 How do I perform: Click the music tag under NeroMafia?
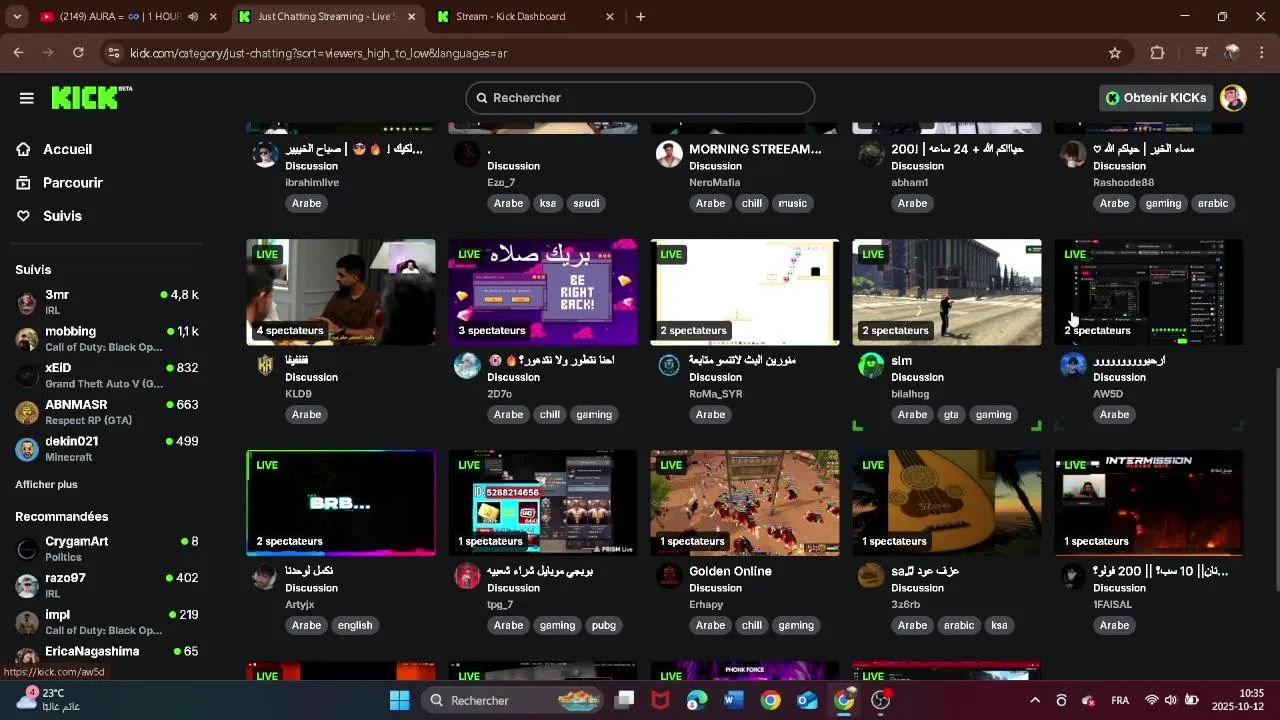[x=792, y=203]
